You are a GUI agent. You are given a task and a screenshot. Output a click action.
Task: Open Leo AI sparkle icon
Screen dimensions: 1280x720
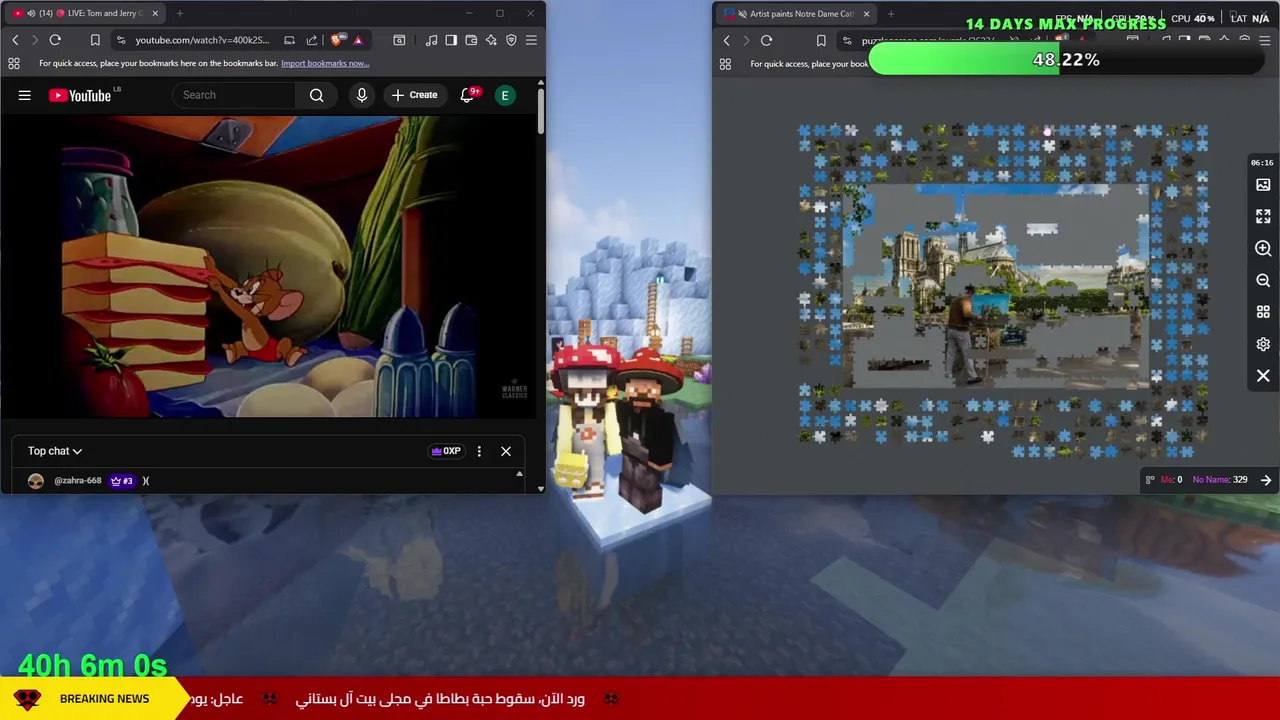[491, 40]
